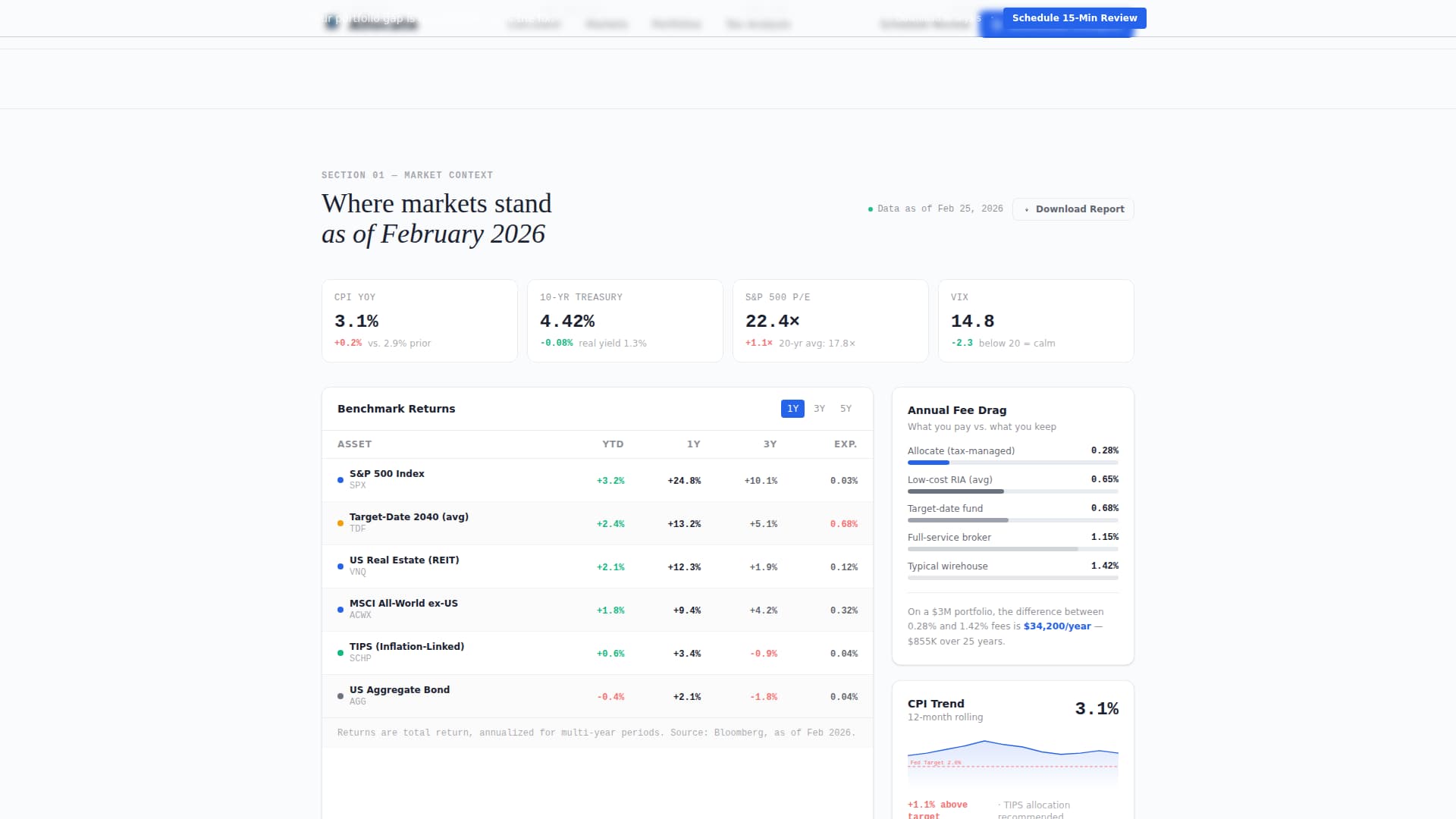Click the download arrow icon inside Download Report

pos(1027,210)
